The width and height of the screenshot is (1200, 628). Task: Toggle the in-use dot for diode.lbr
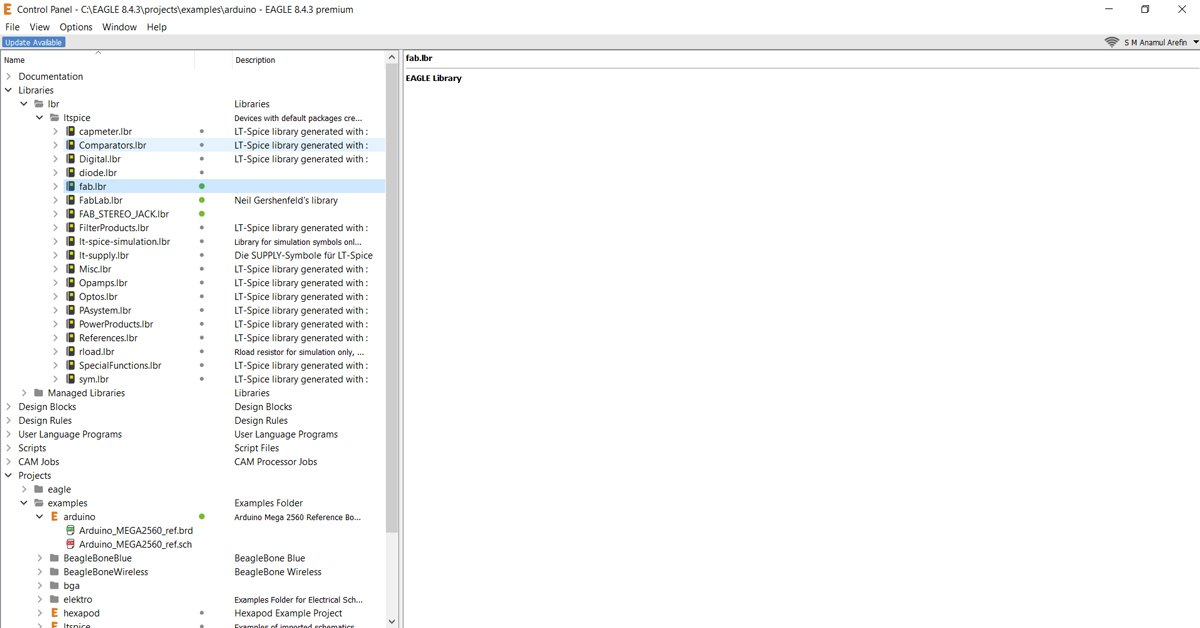tap(202, 173)
